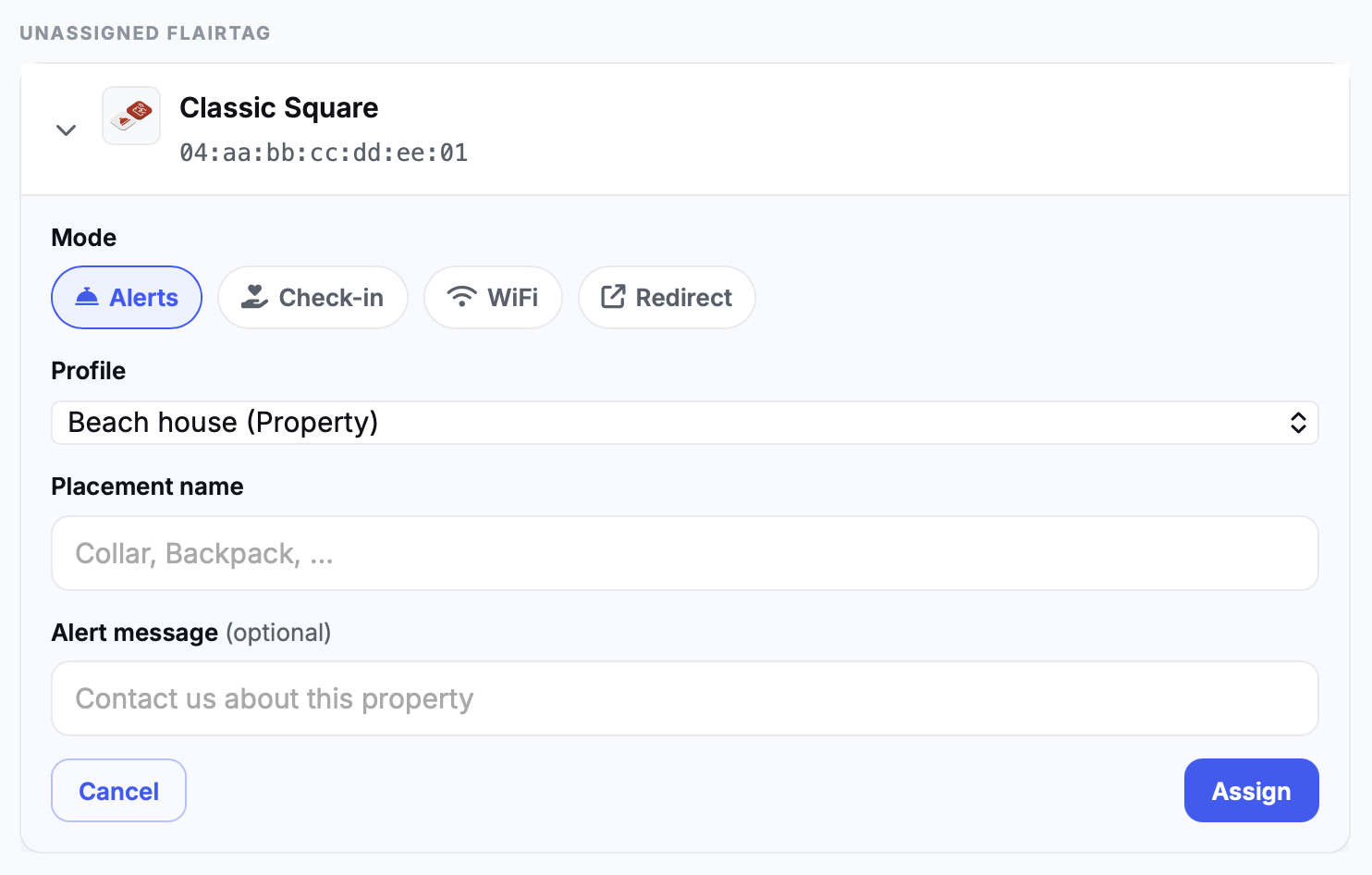This screenshot has width=1372, height=875.
Task: Focus the Alert message field
Action: 685,698
